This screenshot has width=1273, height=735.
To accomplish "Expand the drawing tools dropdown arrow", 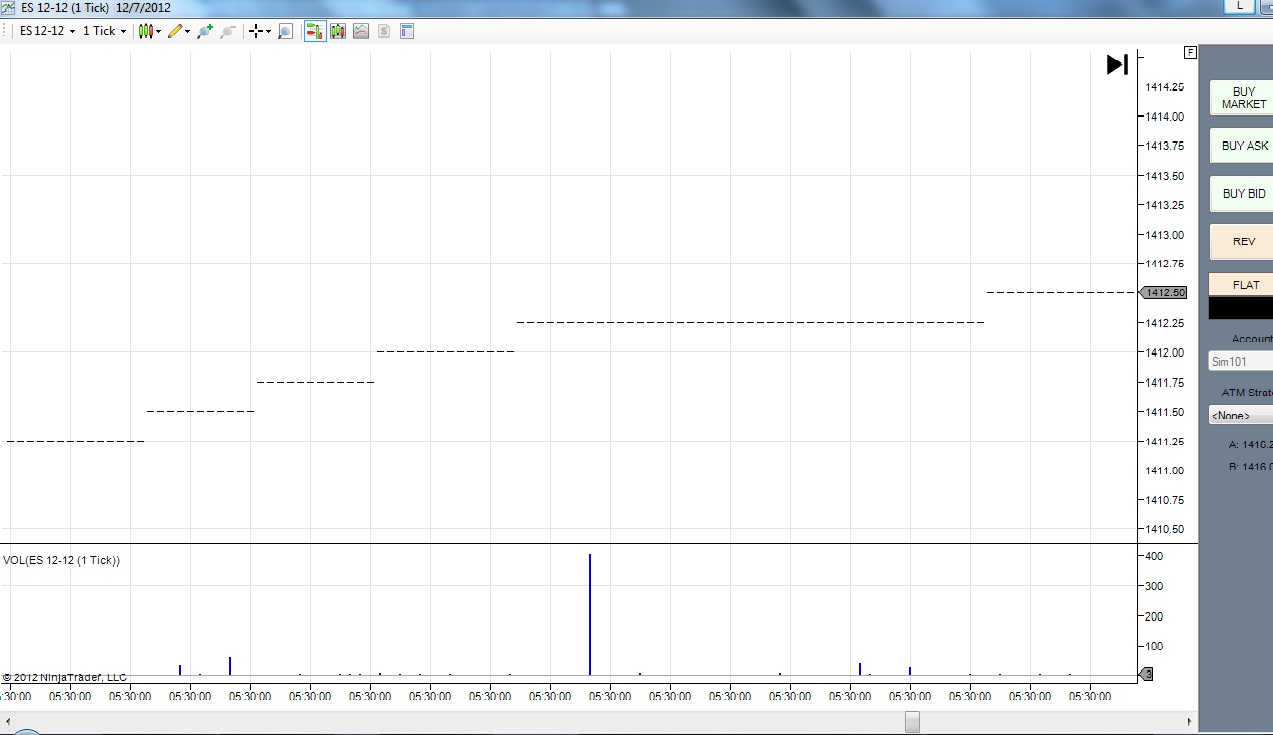I will [x=187, y=32].
